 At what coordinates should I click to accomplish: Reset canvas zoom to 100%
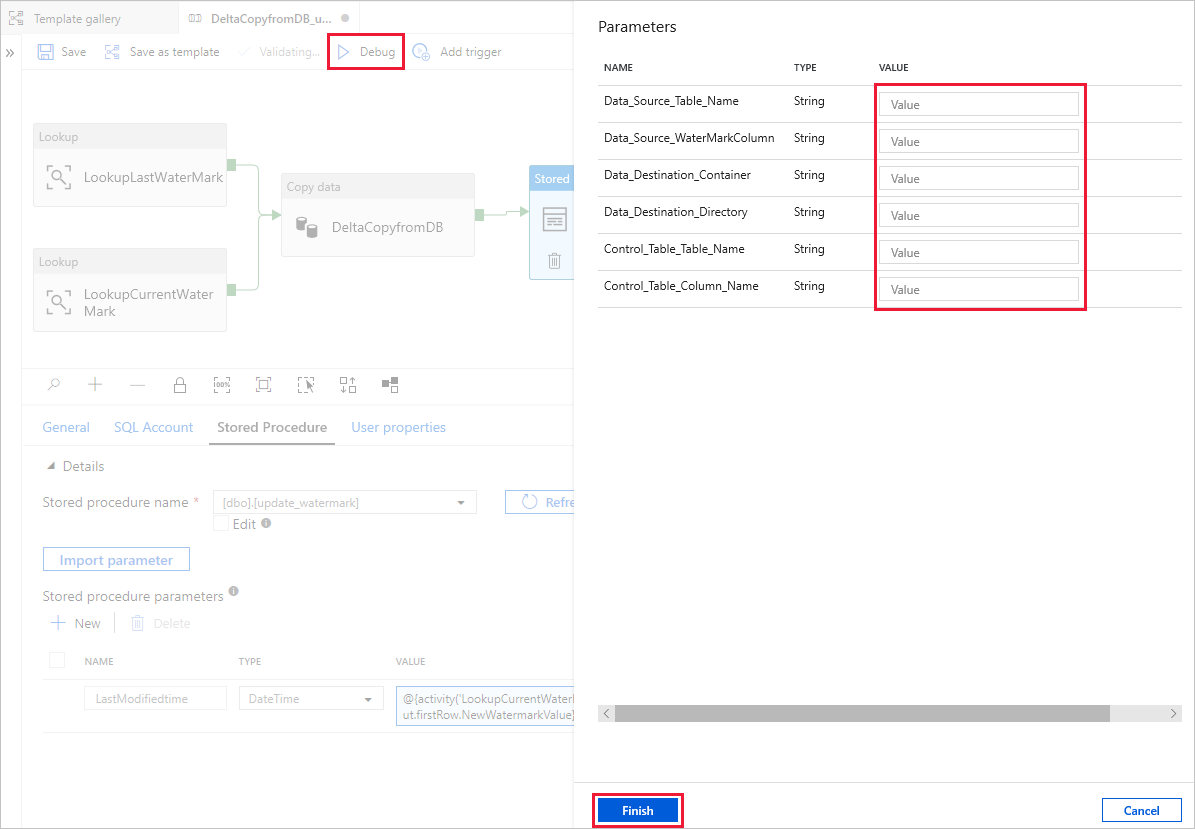[x=222, y=385]
